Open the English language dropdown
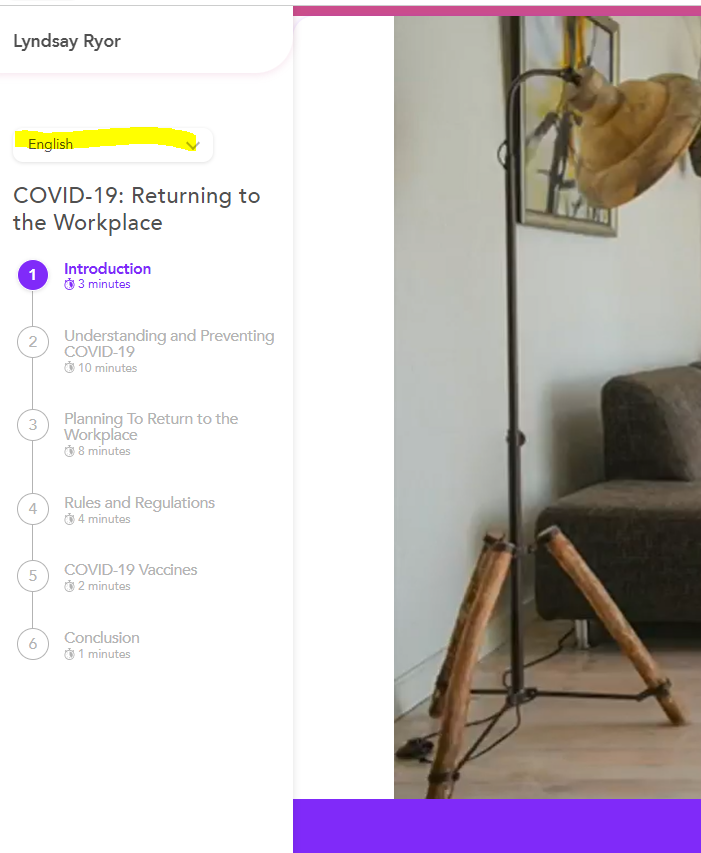The image size is (701, 853). (113, 145)
